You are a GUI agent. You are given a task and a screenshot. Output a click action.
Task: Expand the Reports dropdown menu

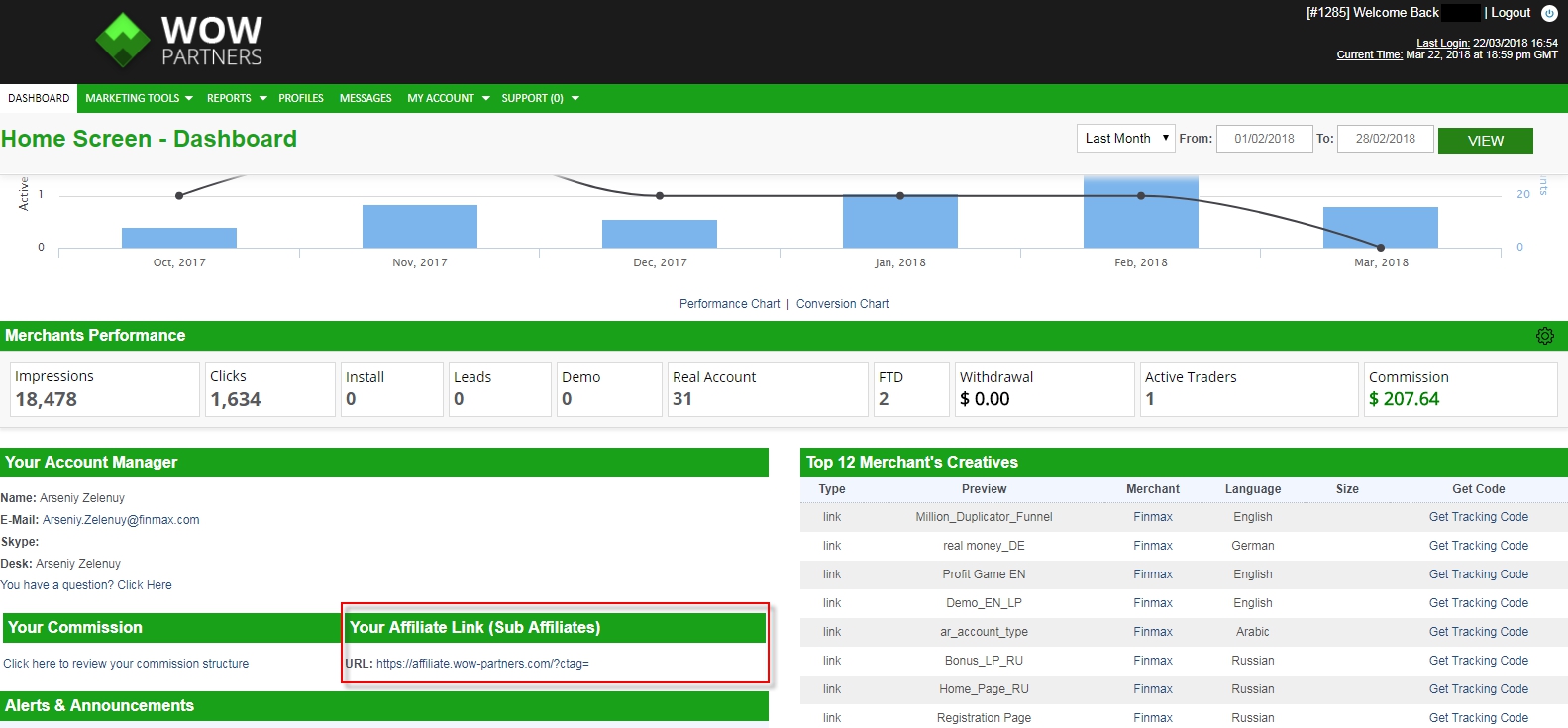click(237, 98)
